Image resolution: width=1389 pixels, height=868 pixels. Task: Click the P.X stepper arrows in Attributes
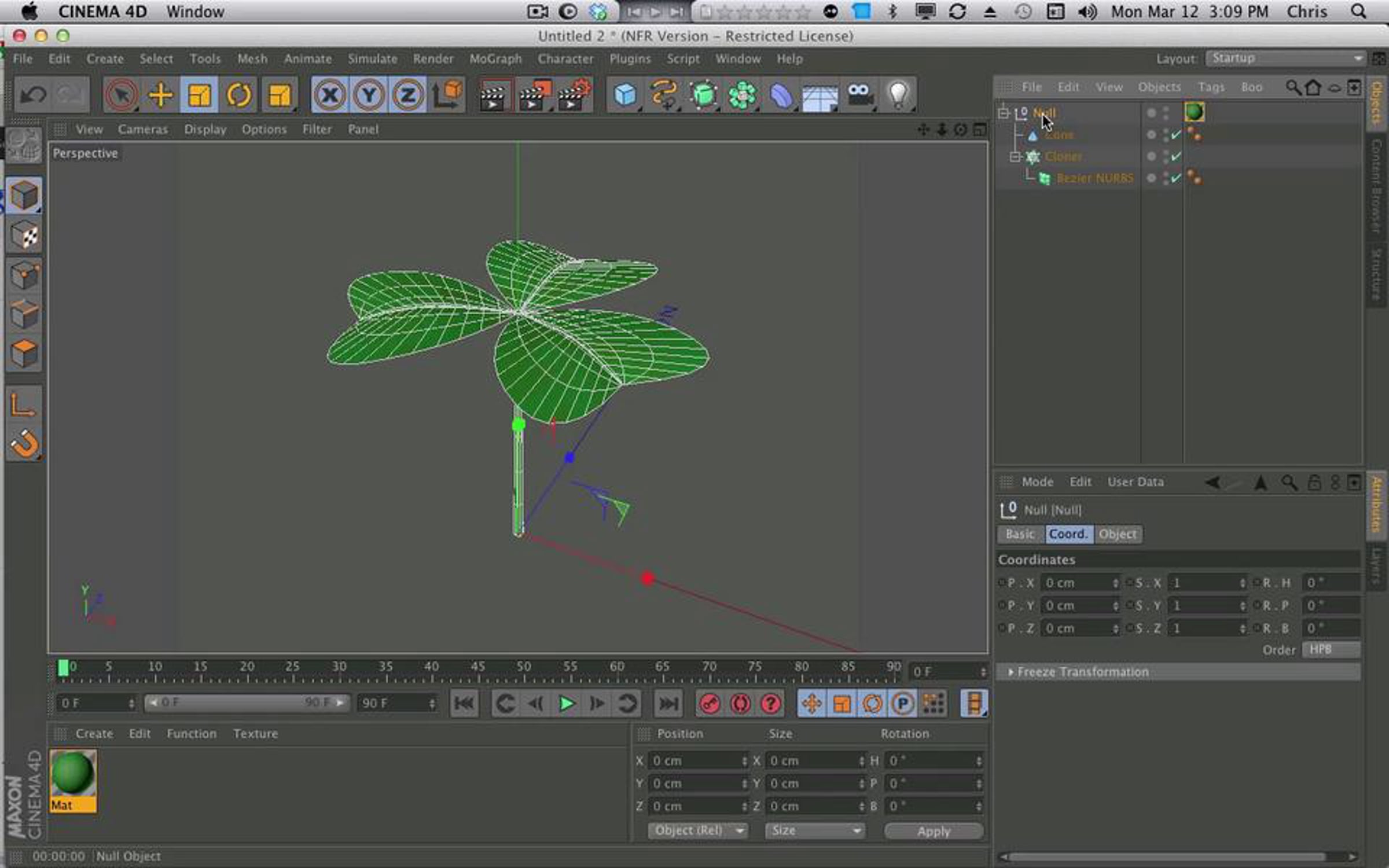(1115, 583)
